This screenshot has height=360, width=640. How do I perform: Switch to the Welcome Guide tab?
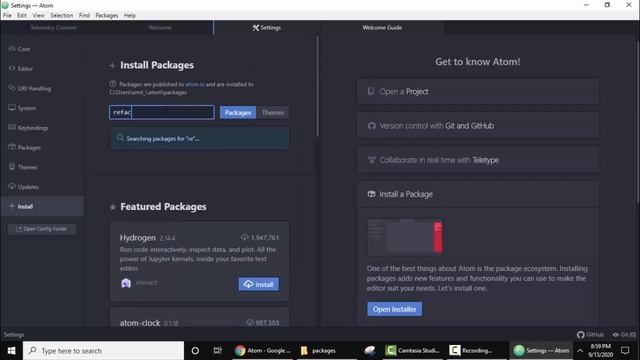click(x=382, y=28)
